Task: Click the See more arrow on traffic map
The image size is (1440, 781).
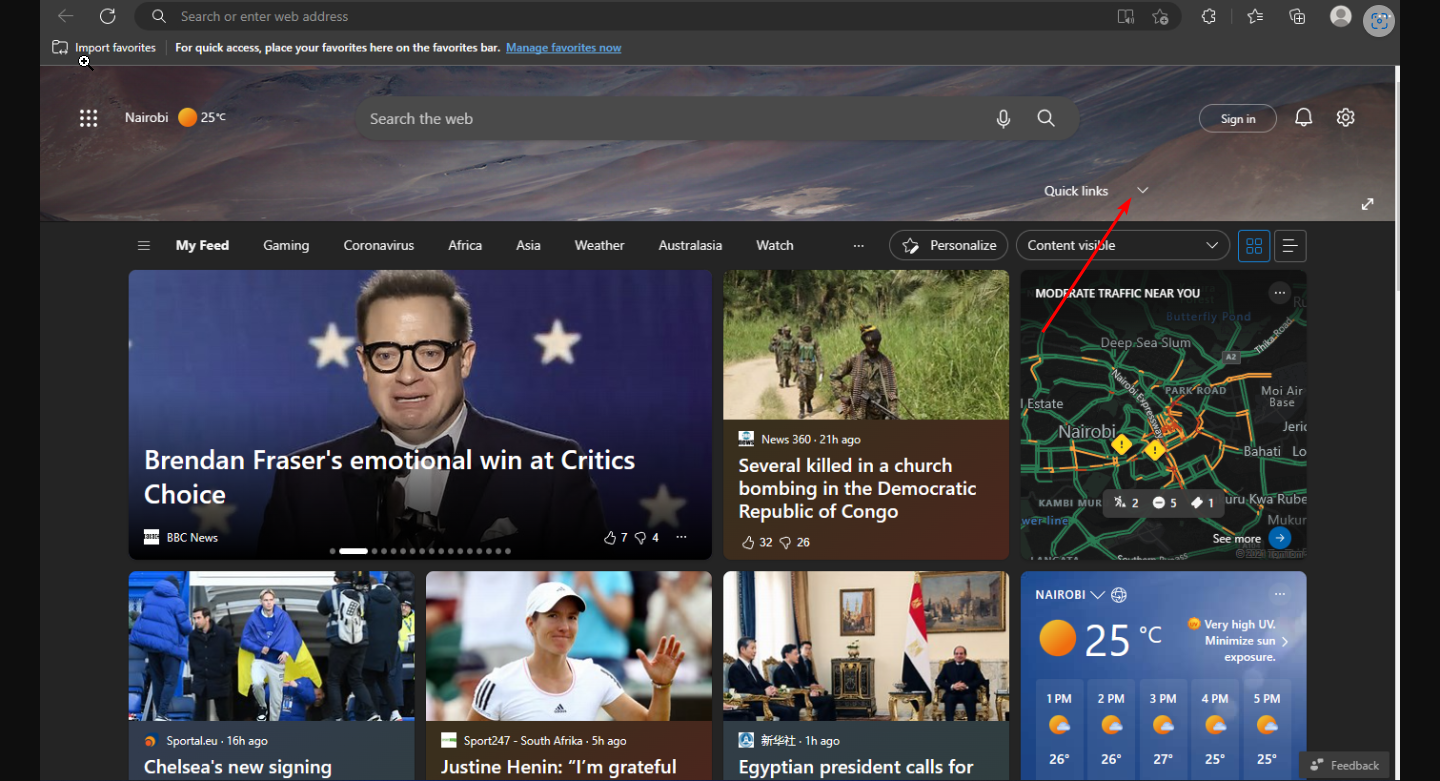Action: pyautogui.click(x=1279, y=538)
